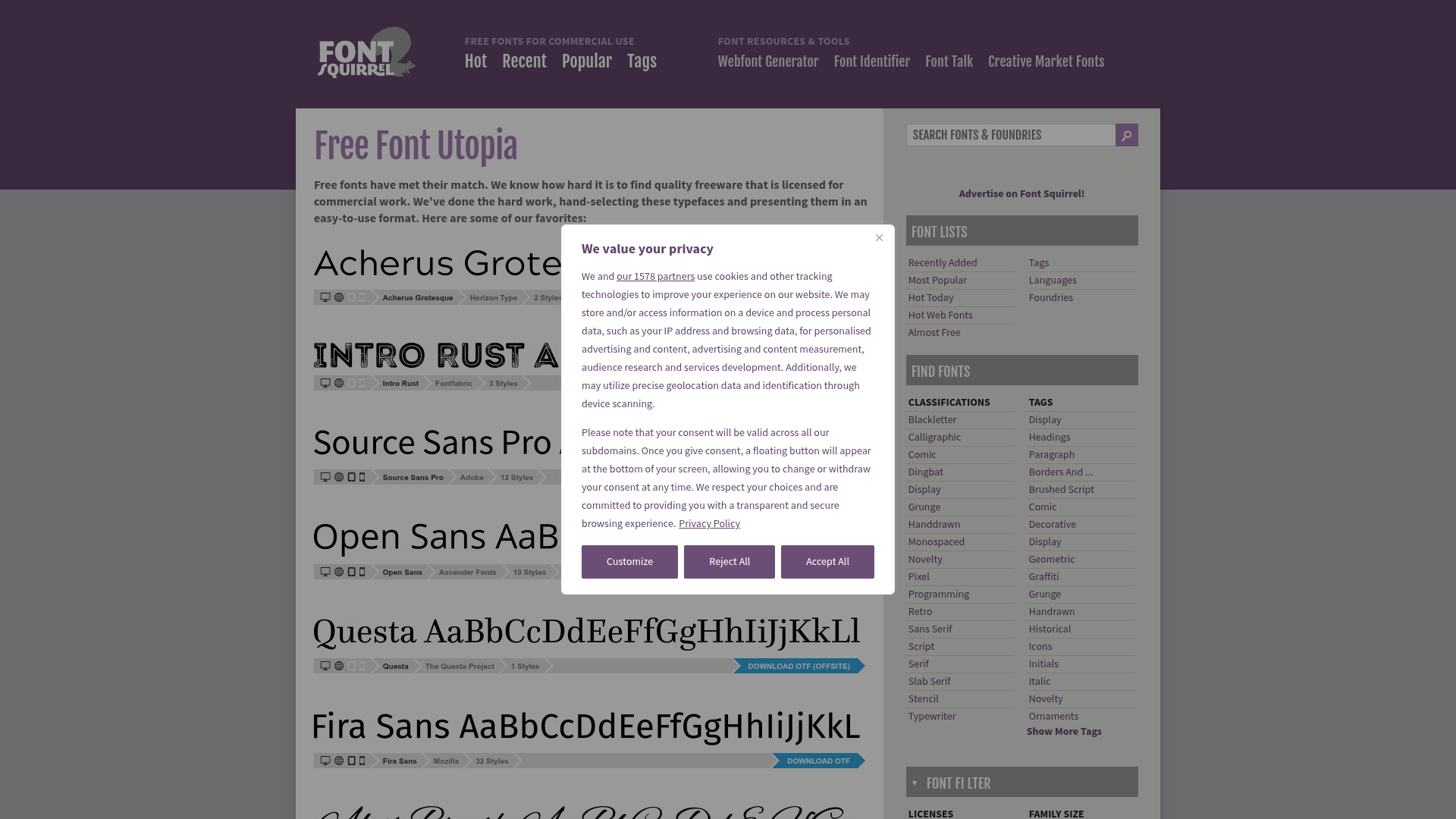The image size is (1456, 819).
Task: Select Ornaments tag
Action: [x=1053, y=717]
